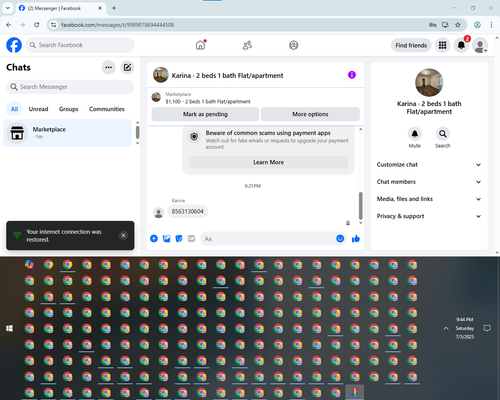Bookmark this page with the star
The height and width of the screenshot is (400, 500).
pos(458,25)
